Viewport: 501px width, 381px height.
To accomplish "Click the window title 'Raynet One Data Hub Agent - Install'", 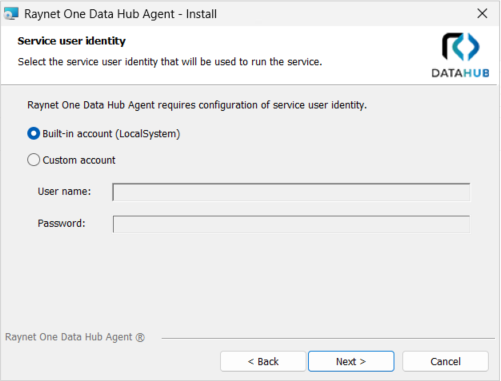I will click(x=120, y=14).
